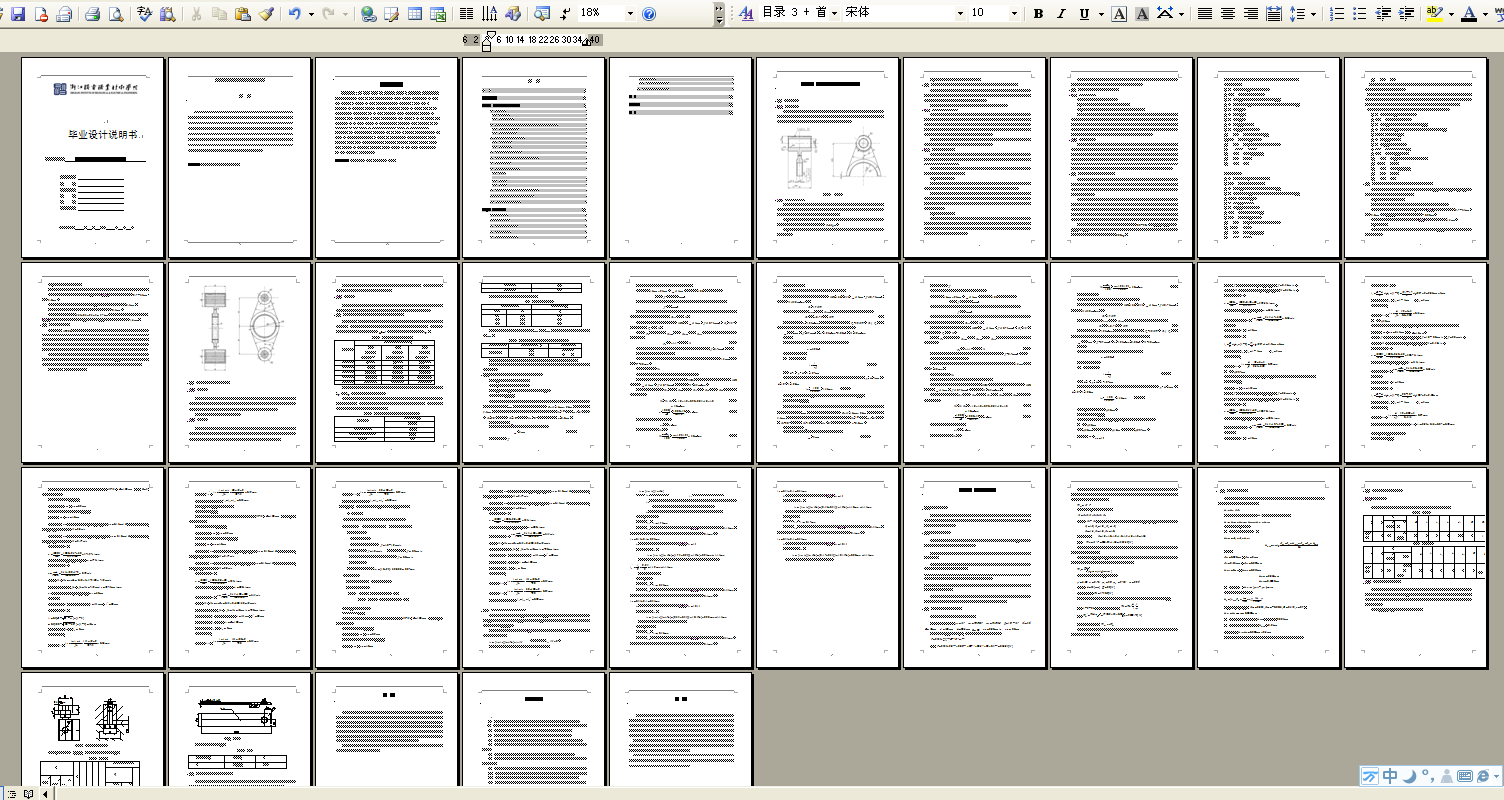Image resolution: width=1504 pixels, height=800 pixels.
Task: Open the Tables and Borders toolbar
Action: [x=391, y=14]
